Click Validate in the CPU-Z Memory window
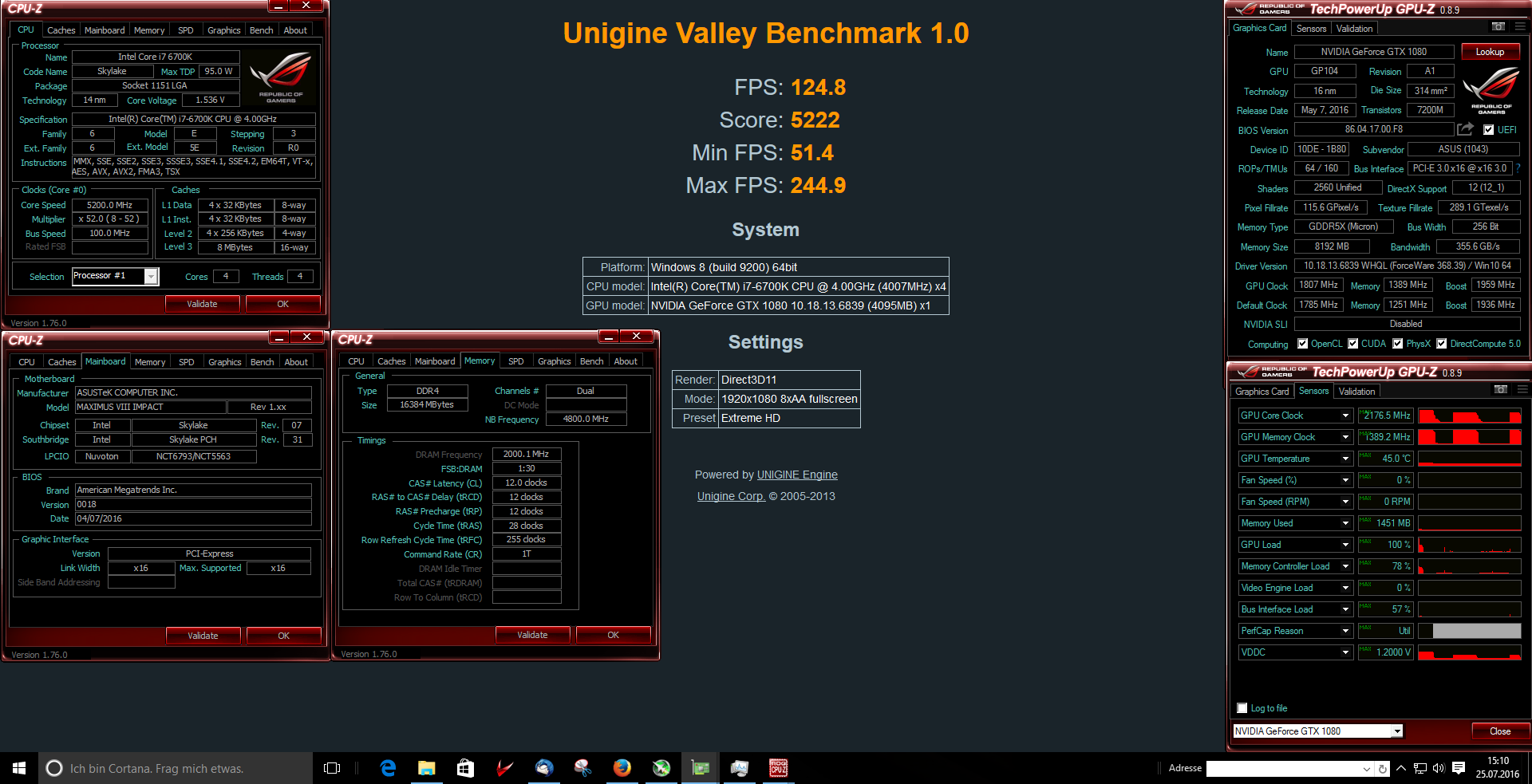 coord(532,635)
